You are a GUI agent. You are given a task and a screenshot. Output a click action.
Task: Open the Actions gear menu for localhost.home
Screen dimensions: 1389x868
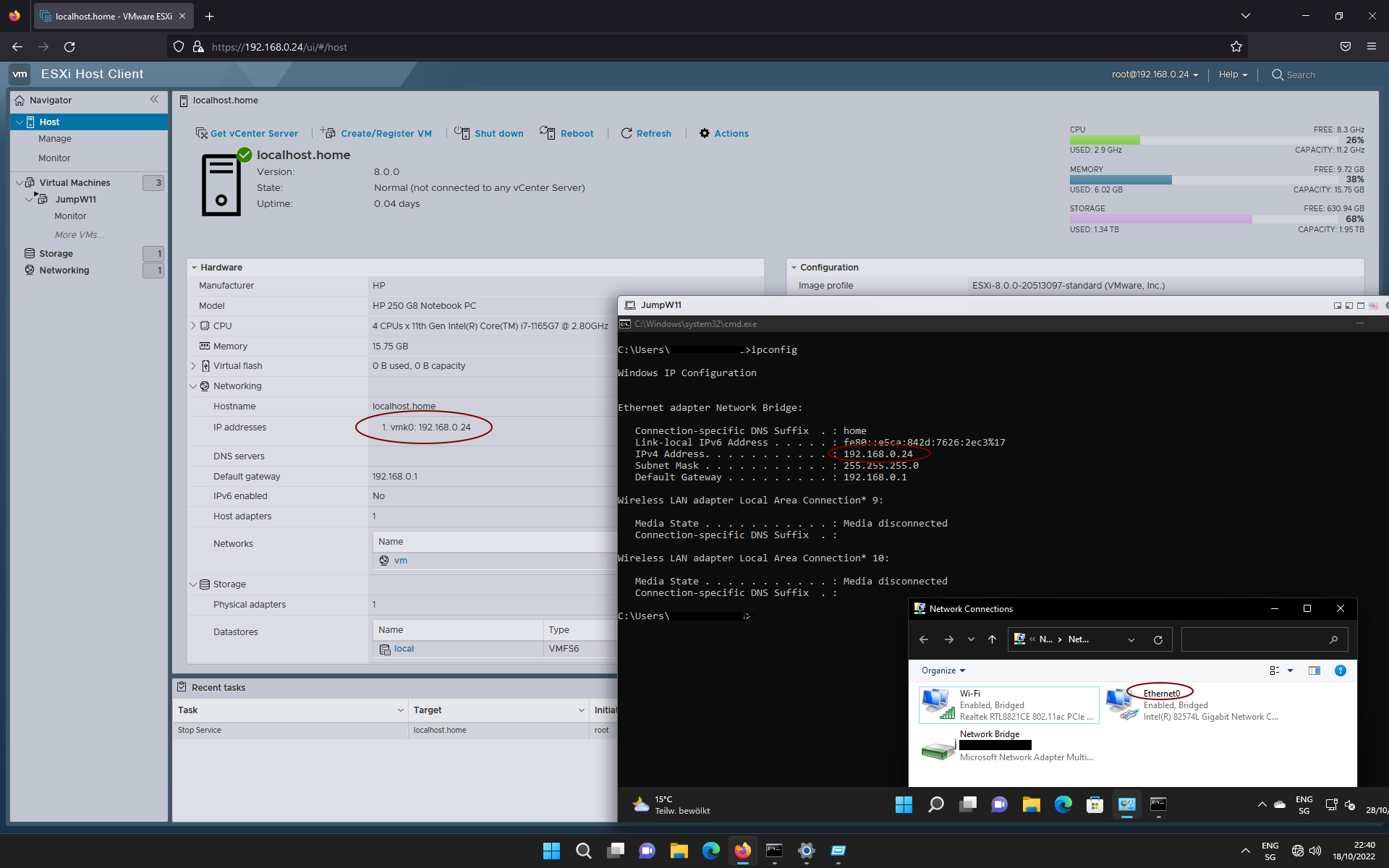click(x=704, y=133)
